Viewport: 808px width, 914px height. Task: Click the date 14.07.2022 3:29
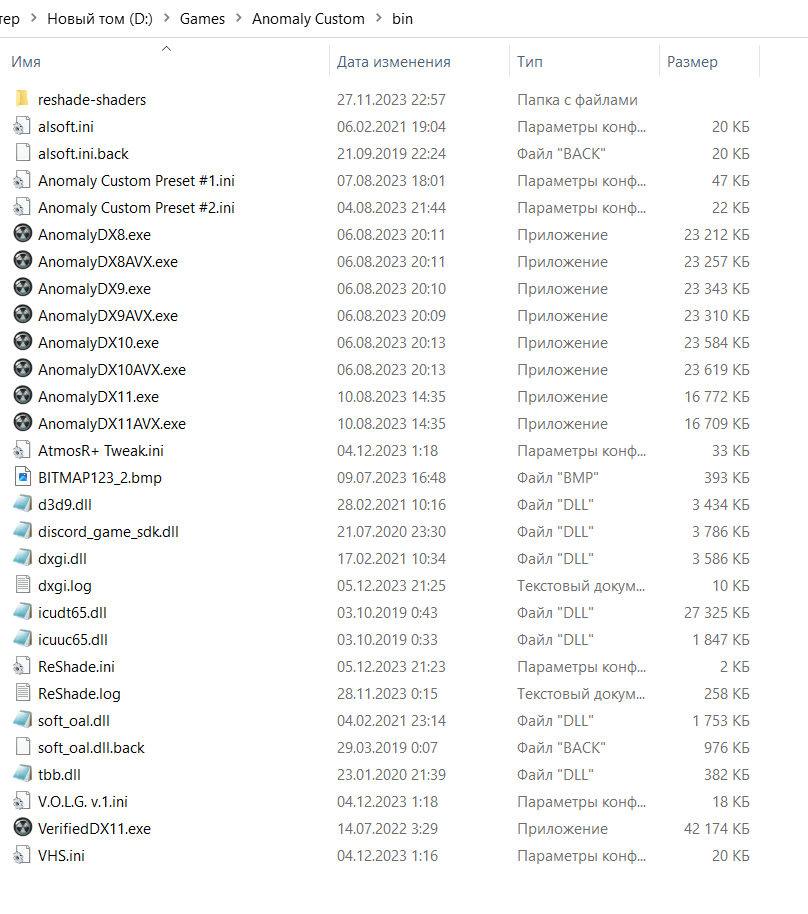coord(387,828)
